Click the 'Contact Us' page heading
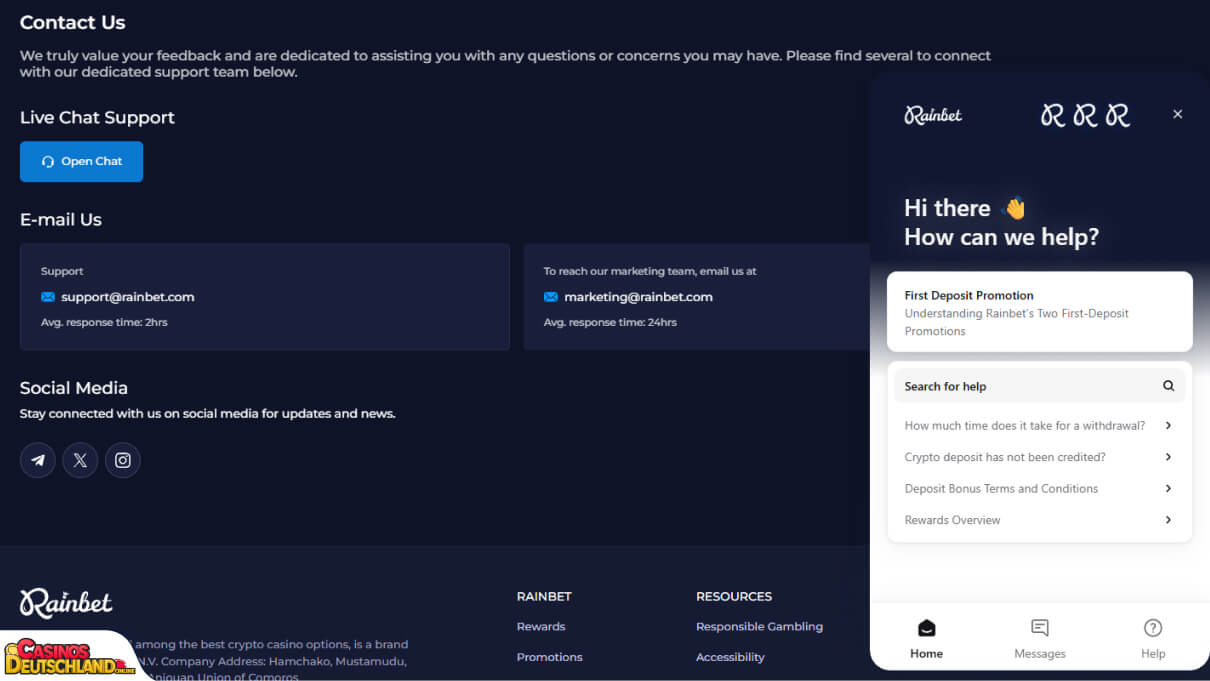Screen dimensions: 1210x681 click(x=73, y=22)
